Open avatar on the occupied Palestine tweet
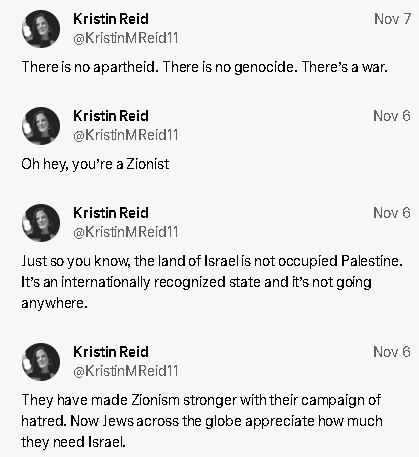Image resolution: width=419 pixels, height=457 pixels. pyautogui.click(x=41, y=223)
